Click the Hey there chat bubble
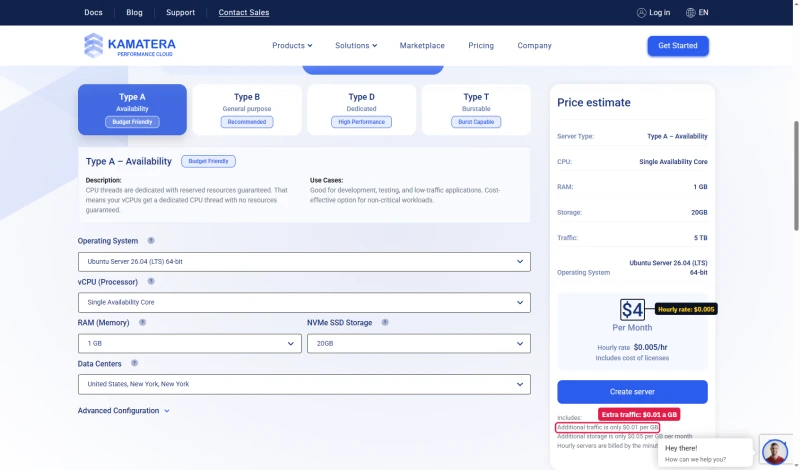 pyautogui.click(x=705, y=453)
